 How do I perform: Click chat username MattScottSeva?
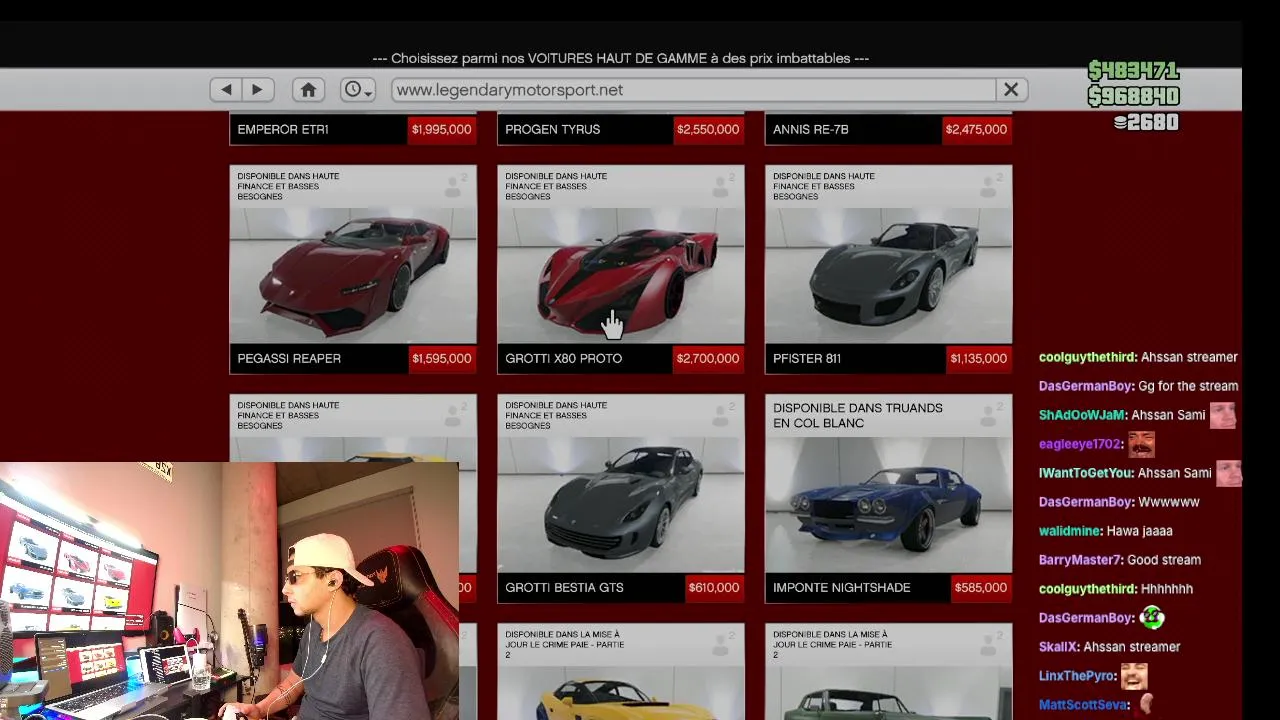1084,705
